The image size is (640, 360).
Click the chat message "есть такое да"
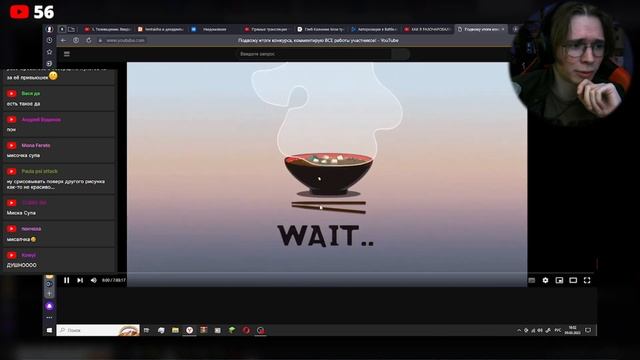pyautogui.click(x=23, y=104)
